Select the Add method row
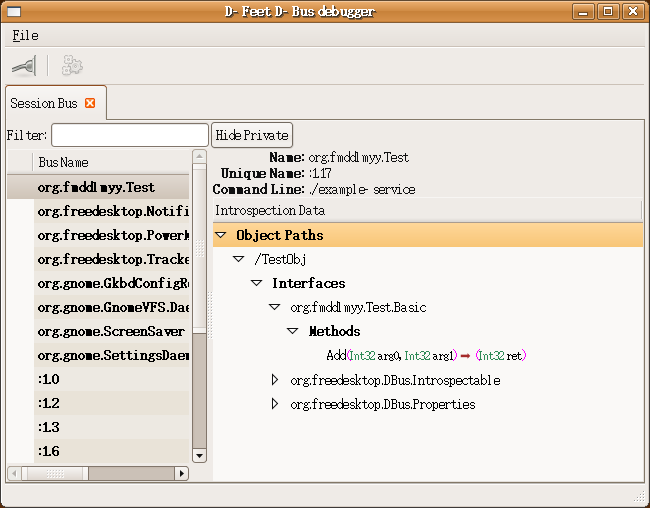The image size is (650, 508). (426, 355)
